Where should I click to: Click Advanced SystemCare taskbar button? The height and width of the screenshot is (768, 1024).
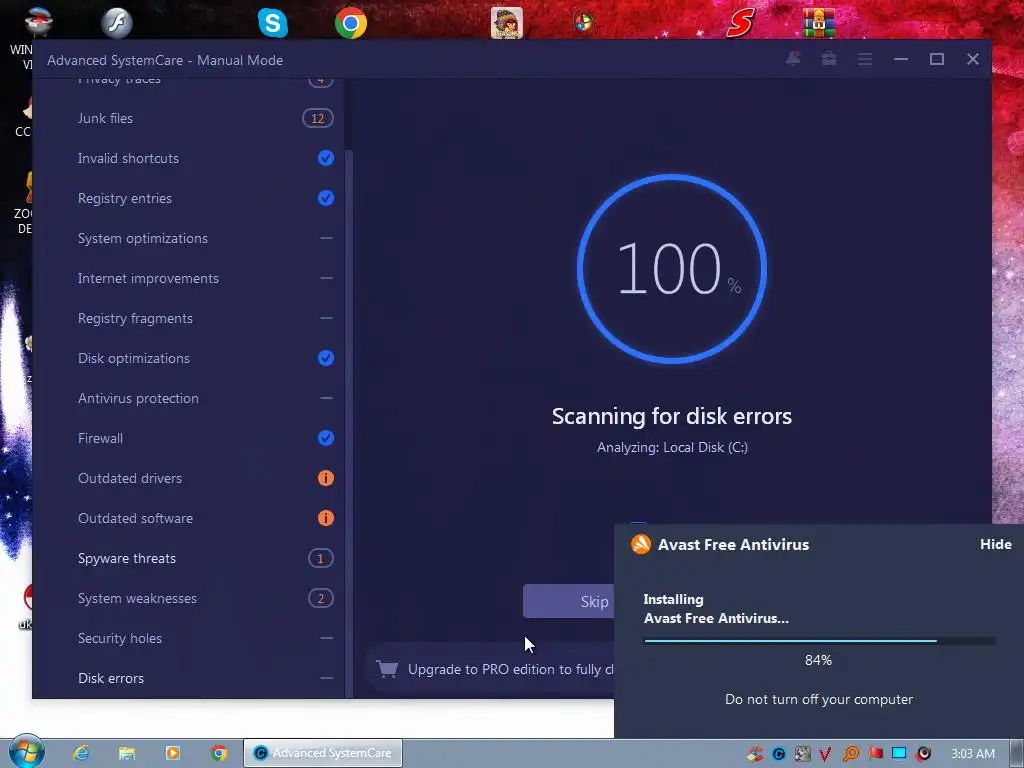click(323, 753)
